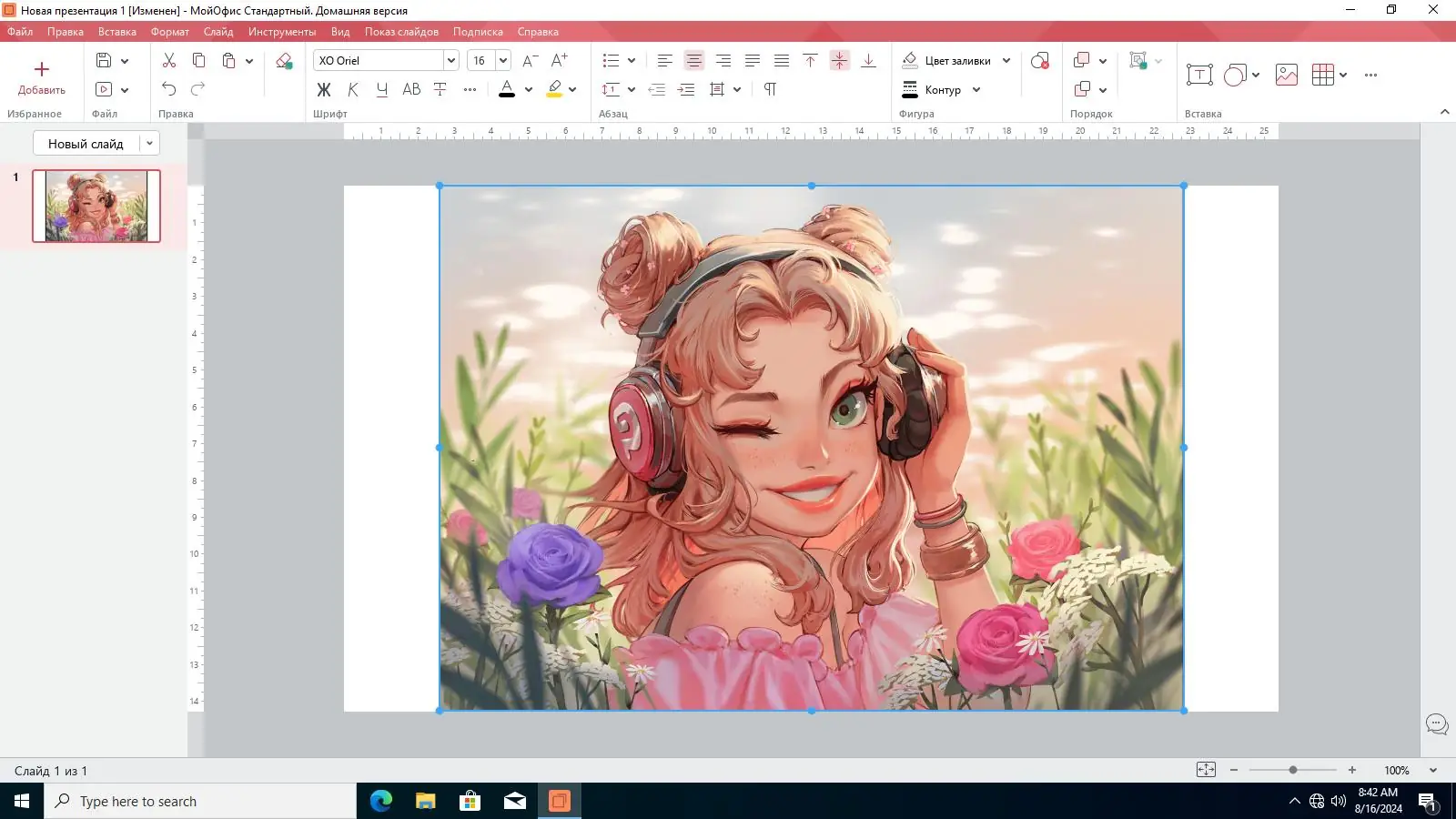Viewport: 1456px width, 819px height.
Task: Toggle all caps (AB) formatting
Action: point(411,89)
